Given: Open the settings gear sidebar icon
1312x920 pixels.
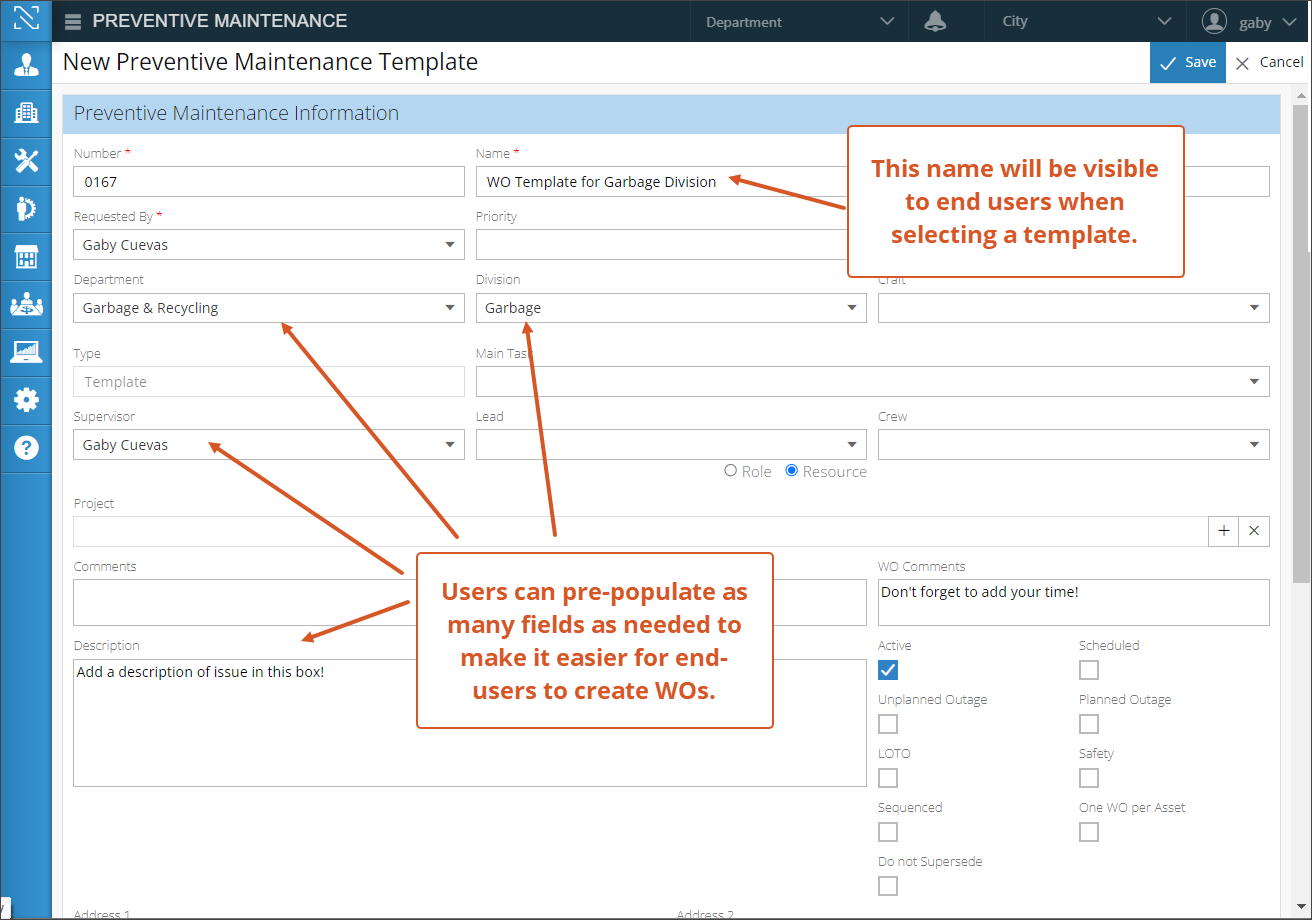Looking at the screenshot, I should [26, 400].
